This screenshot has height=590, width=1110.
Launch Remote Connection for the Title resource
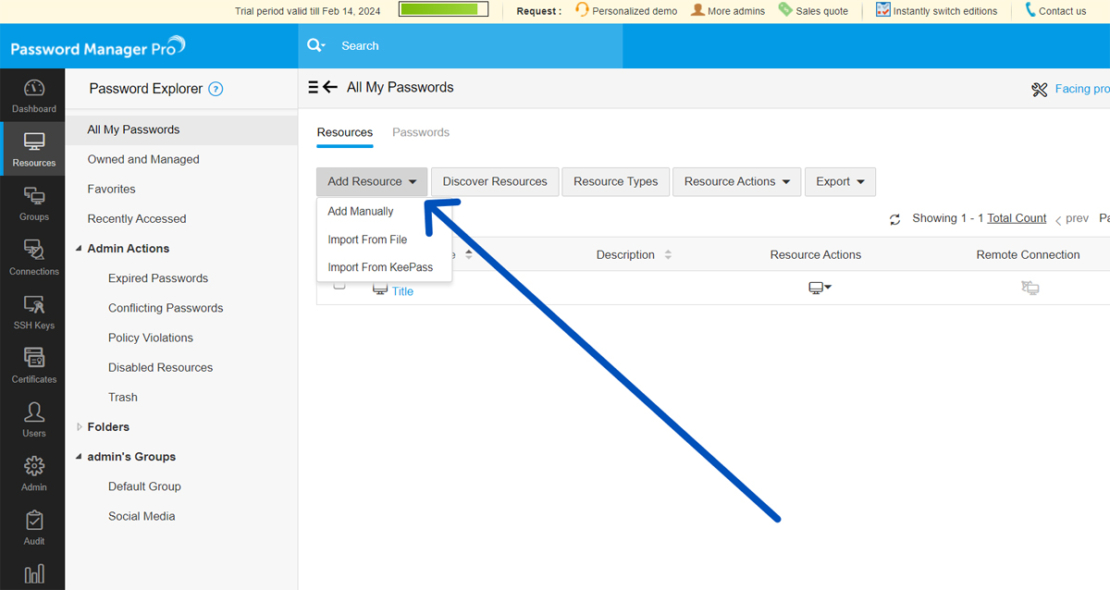coord(1029,285)
